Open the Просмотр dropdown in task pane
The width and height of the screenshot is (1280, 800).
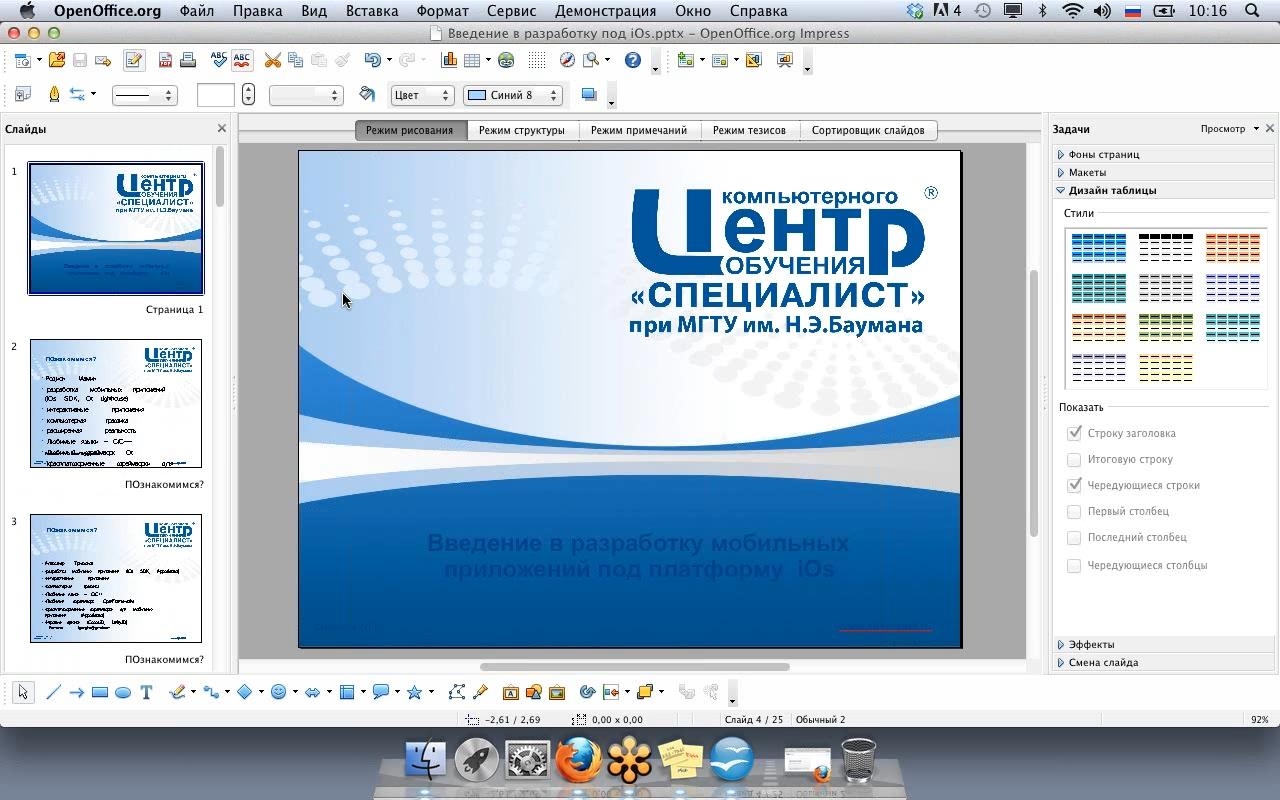click(1230, 129)
